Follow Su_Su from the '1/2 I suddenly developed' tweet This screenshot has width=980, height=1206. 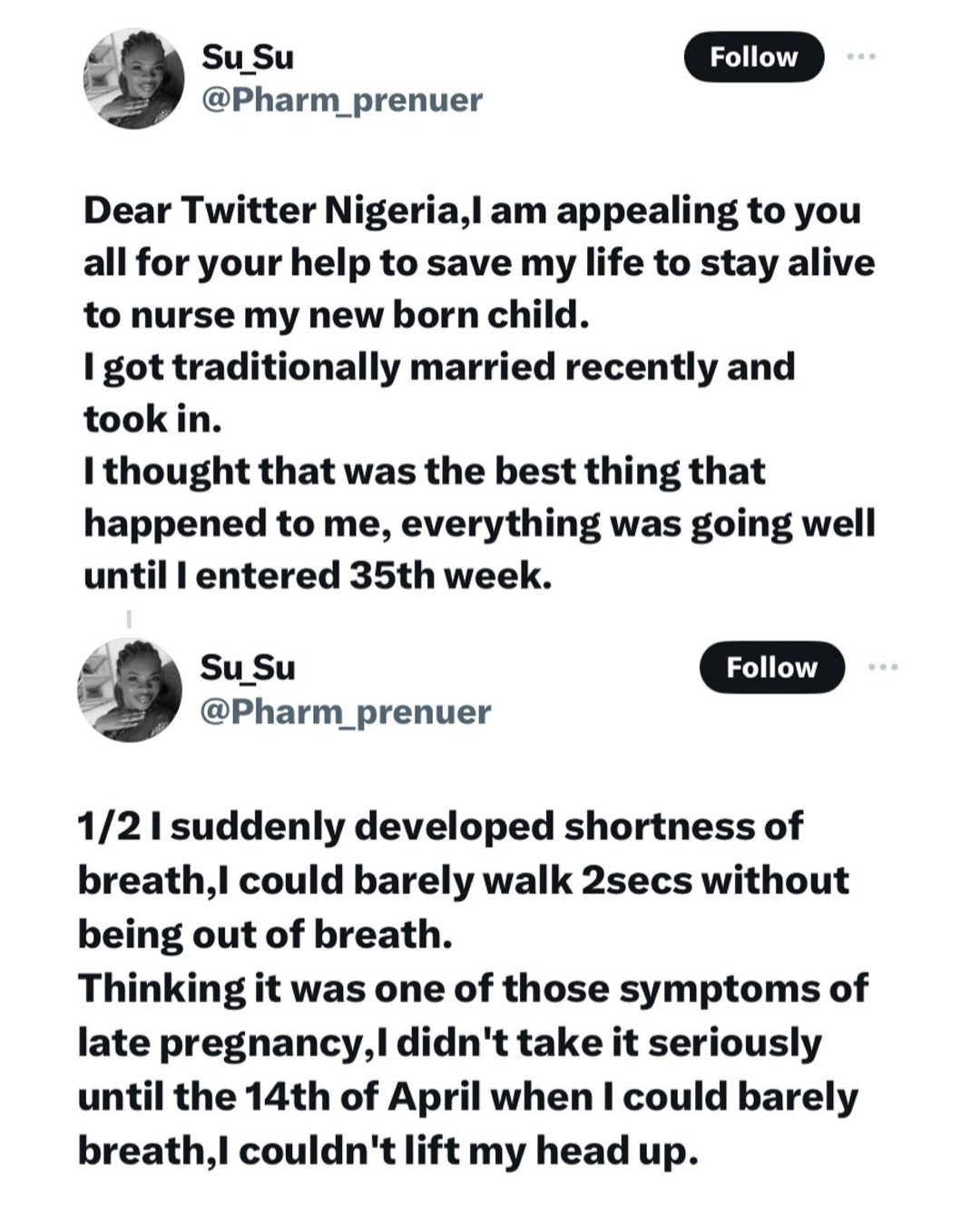(x=772, y=667)
